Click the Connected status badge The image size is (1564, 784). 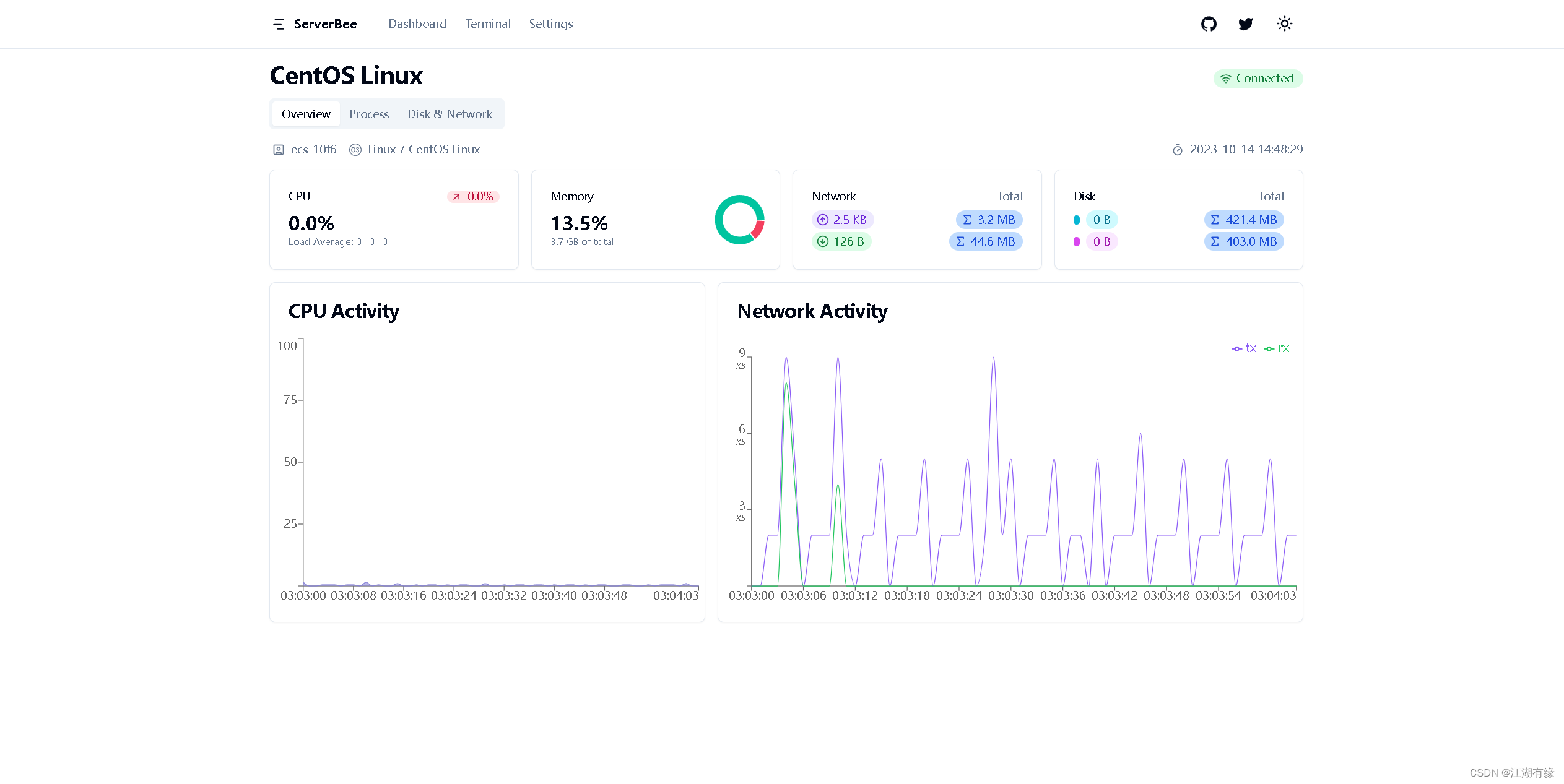pos(1258,79)
